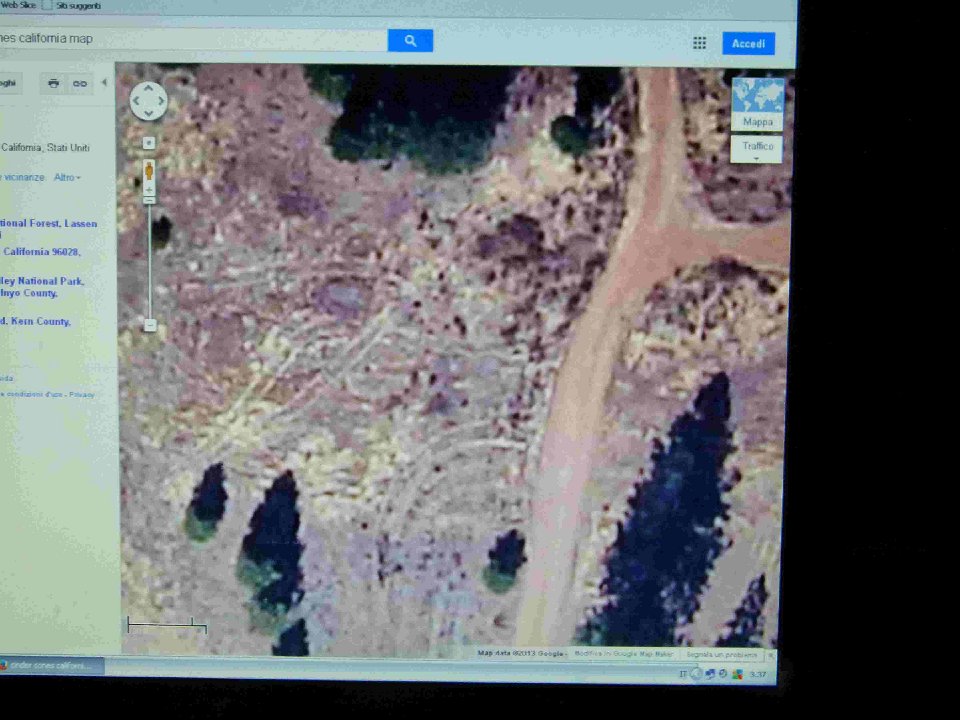Pan the map left with the left arrow
The image size is (960, 720).
click(x=136, y=101)
